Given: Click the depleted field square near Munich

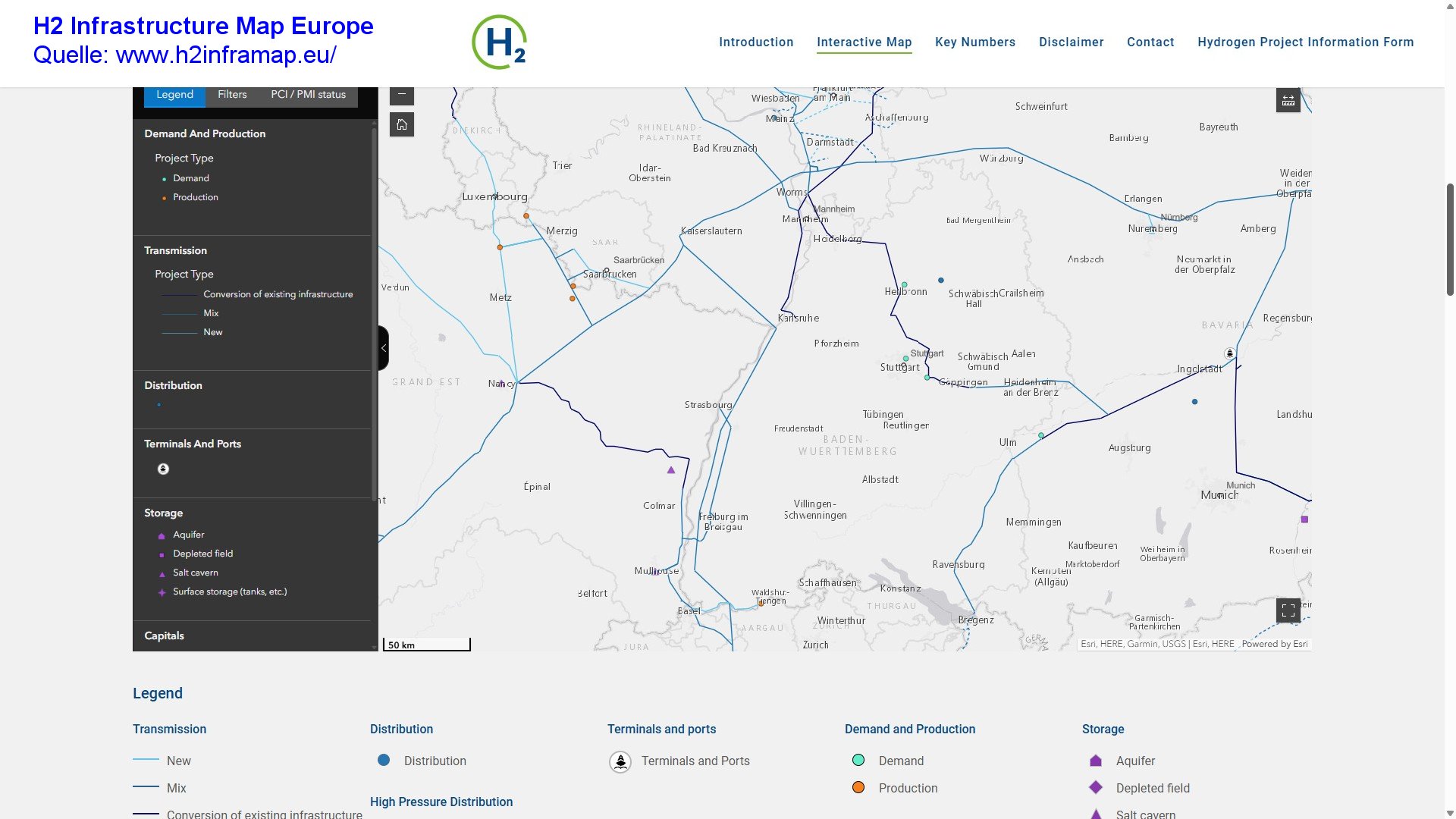Looking at the screenshot, I should tap(1304, 519).
